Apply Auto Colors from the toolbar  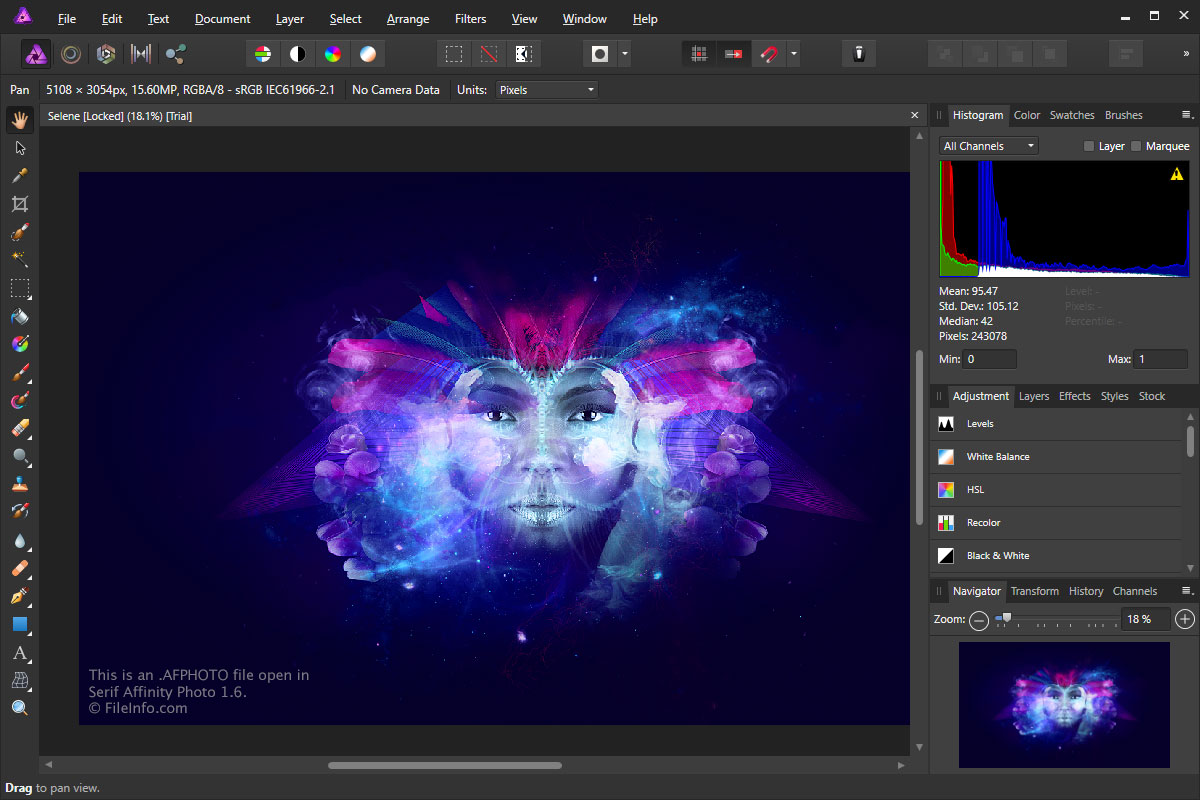point(333,54)
